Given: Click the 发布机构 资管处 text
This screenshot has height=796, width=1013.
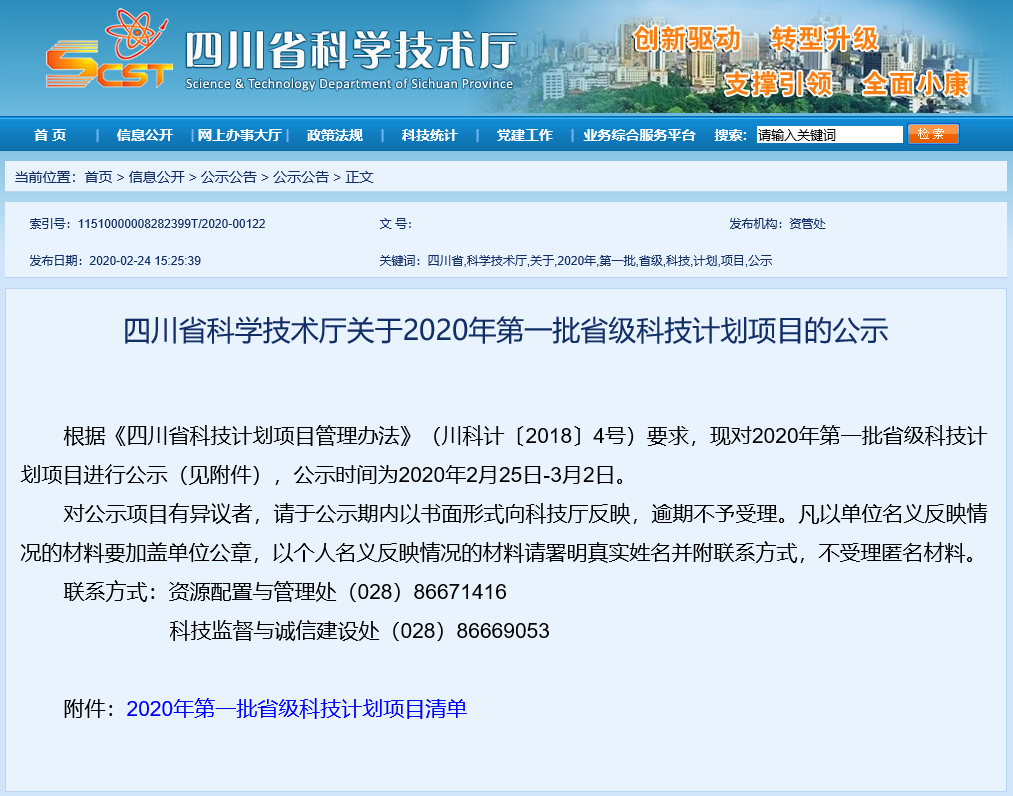Looking at the screenshot, I should [806, 224].
